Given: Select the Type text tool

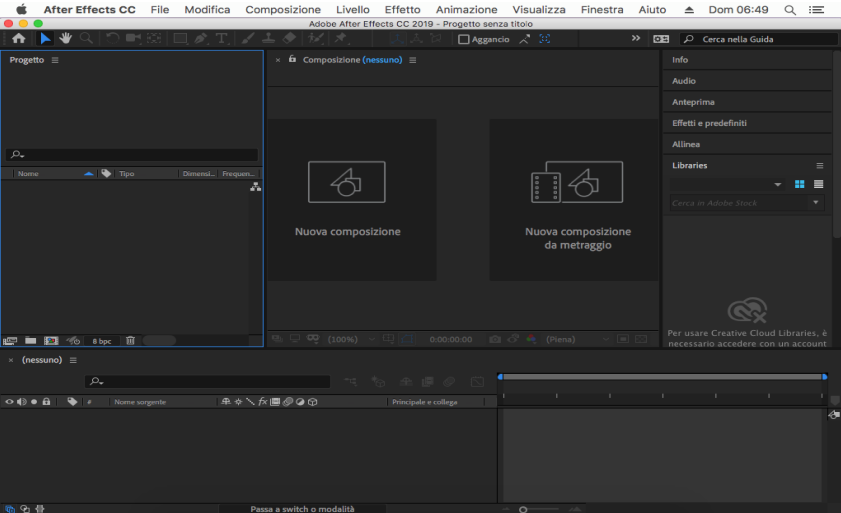Looking at the screenshot, I should 221,39.
